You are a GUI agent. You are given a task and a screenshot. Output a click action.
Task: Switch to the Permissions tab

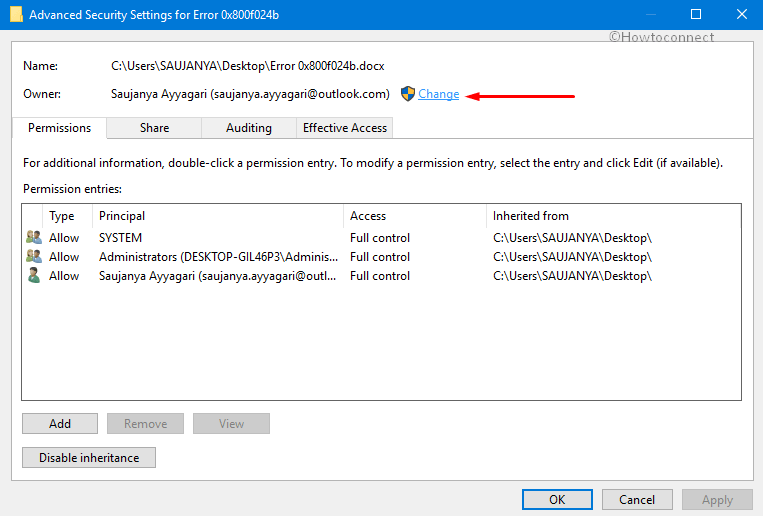(59, 128)
